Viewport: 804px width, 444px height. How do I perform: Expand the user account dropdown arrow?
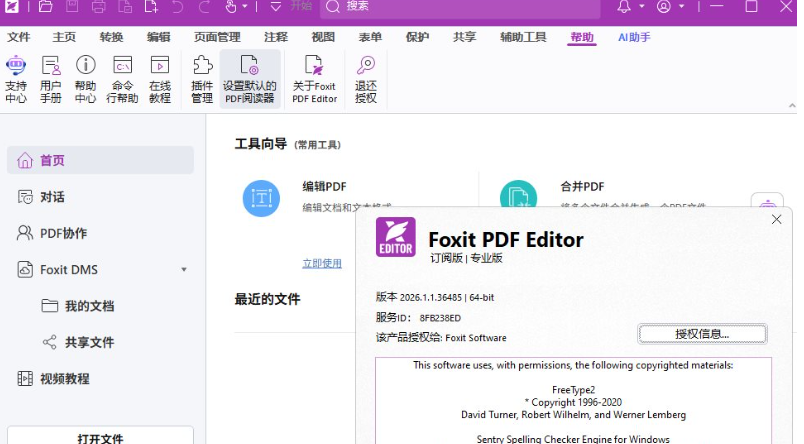pyautogui.click(x=681, y=7)
